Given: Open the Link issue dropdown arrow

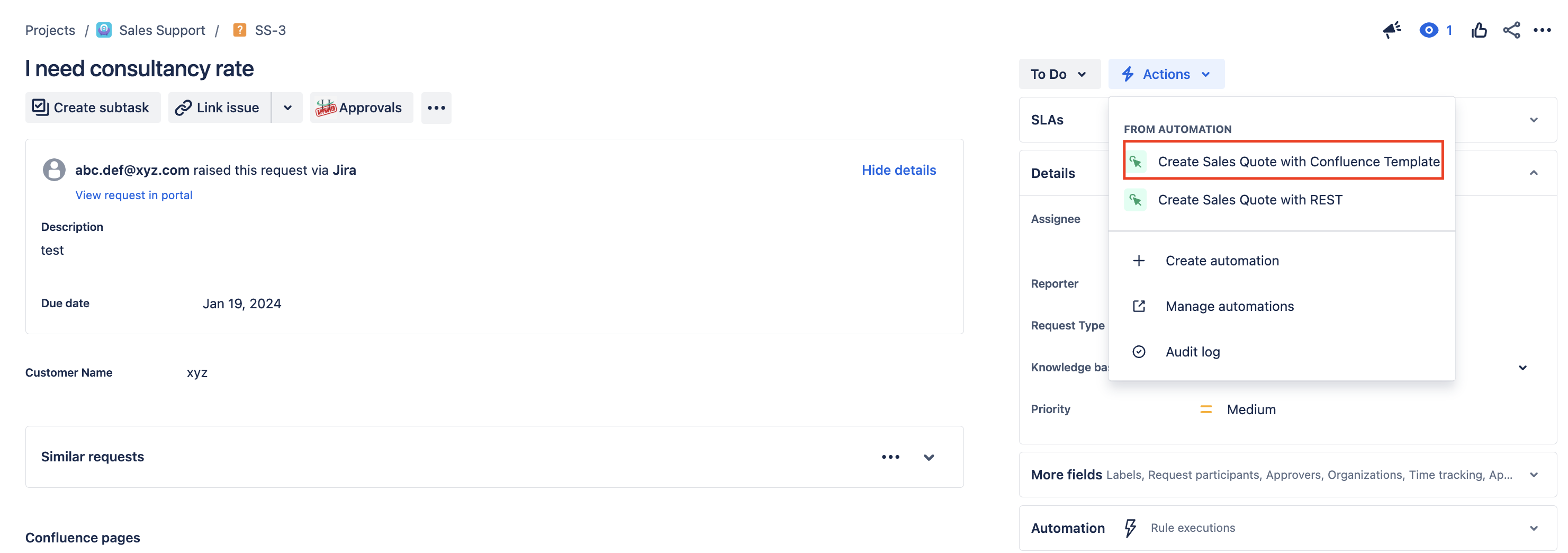Looking at the screenshot, I should [x=287, y=108].
